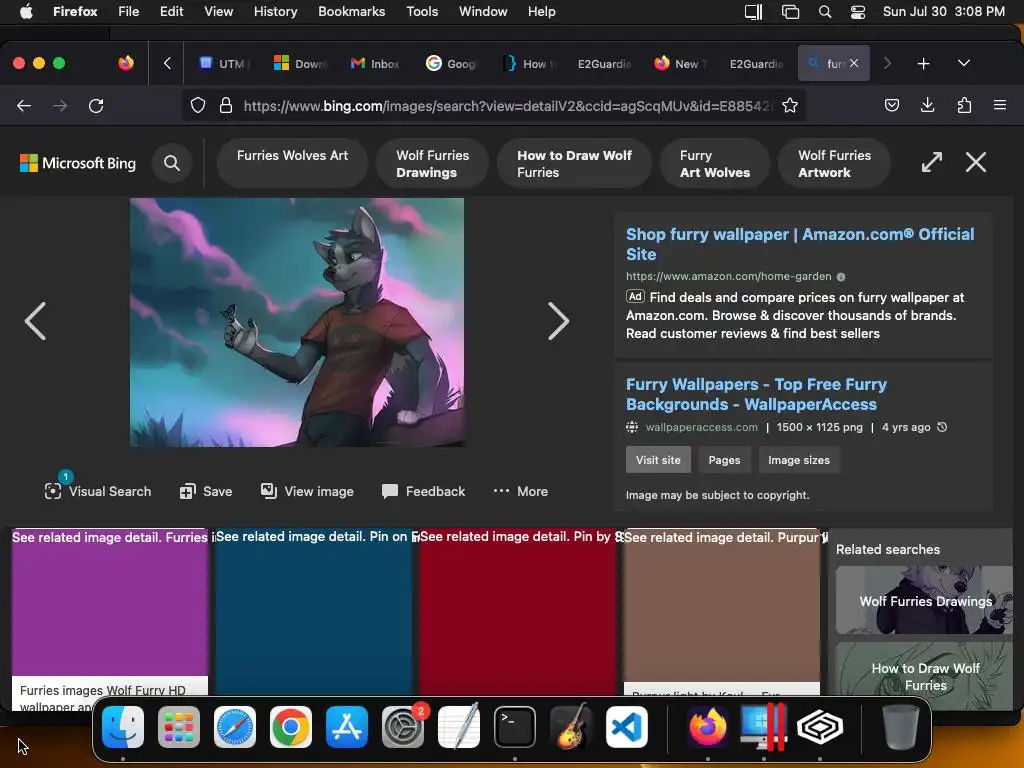Open the Bookmarks menu in menu bar

pyautogui.click(x=351, y=11)
